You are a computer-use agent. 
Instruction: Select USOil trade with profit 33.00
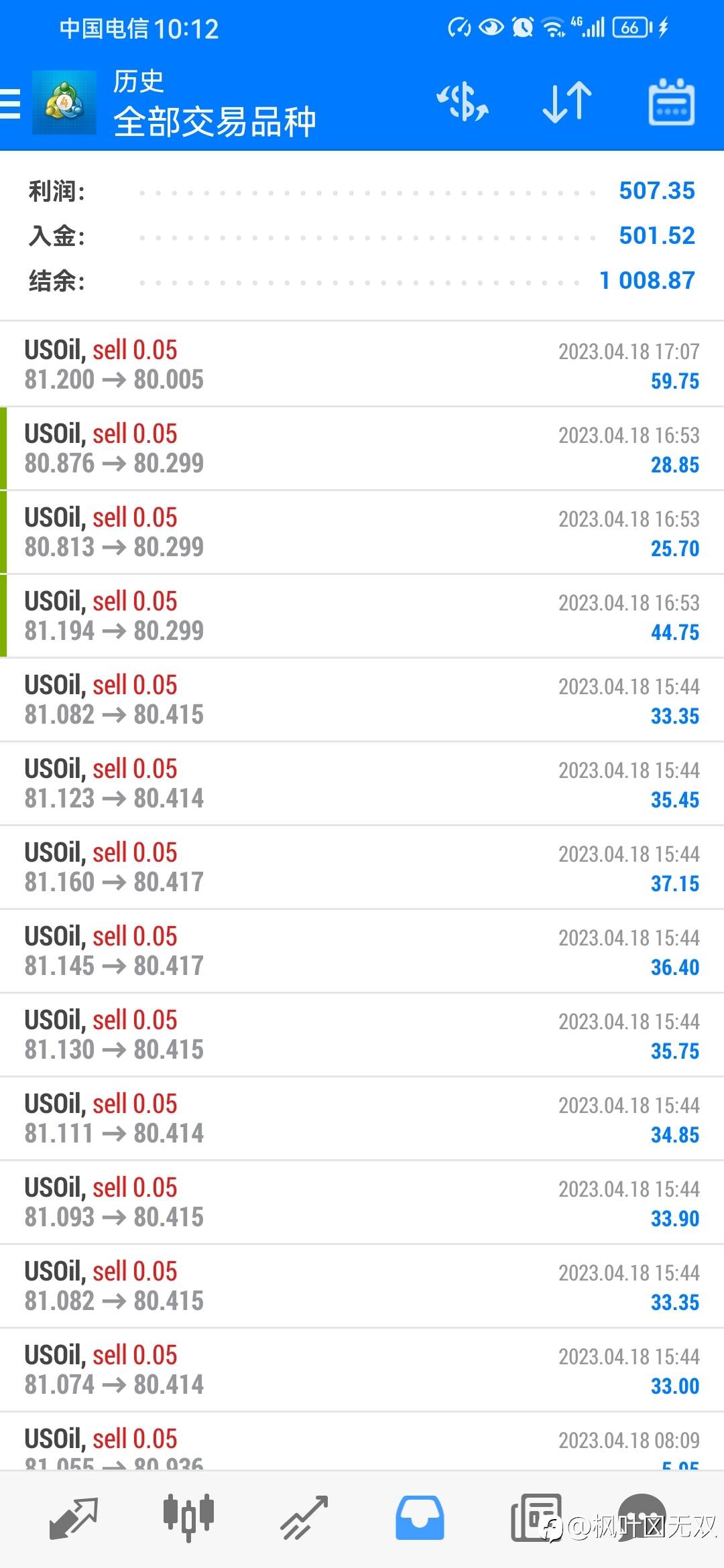pyautogui.click(x=362, y=1370)
